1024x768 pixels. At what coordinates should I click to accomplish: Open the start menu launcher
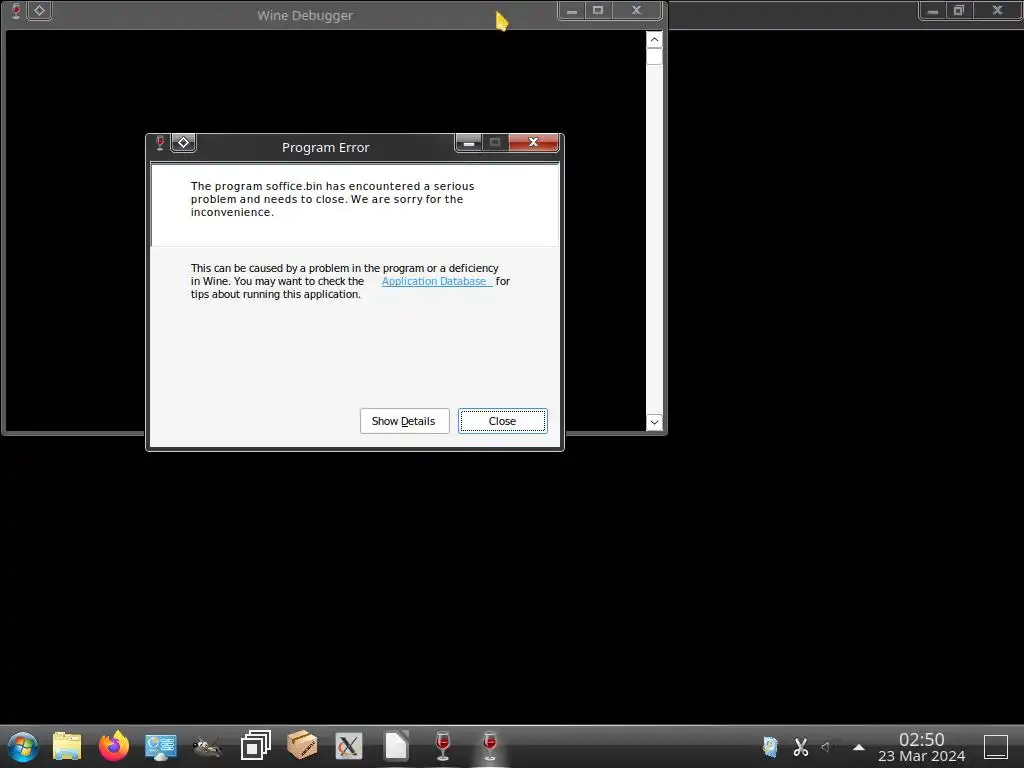(x=23, y=746)
